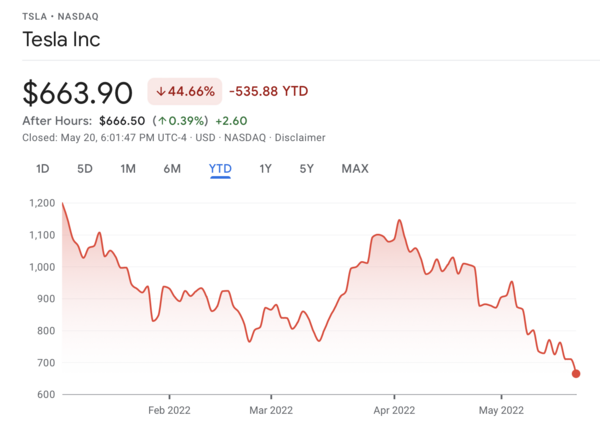Click the red down arrow icon

click(x=160, y=92)
